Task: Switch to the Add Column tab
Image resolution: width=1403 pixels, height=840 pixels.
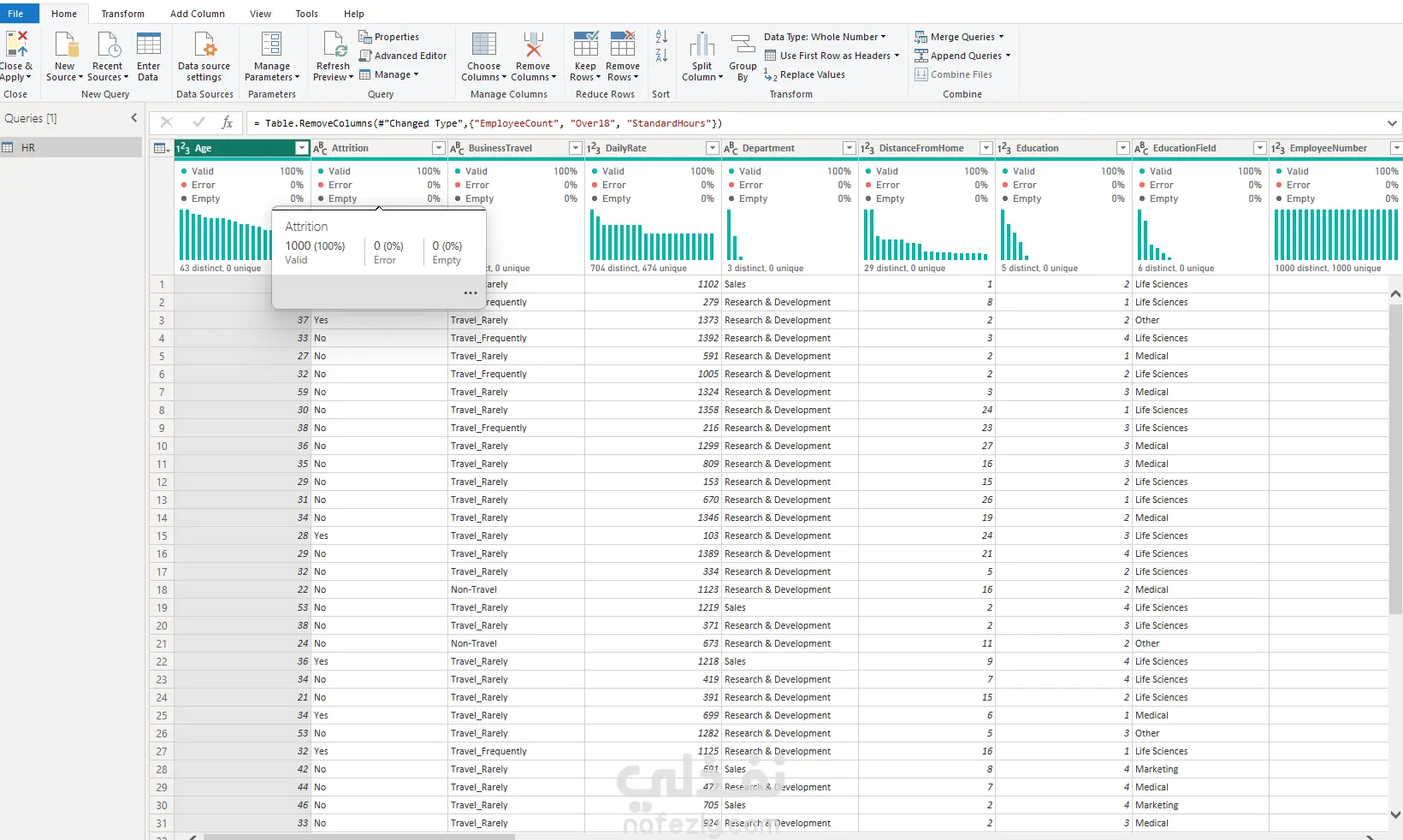Action: coord(198,14)
